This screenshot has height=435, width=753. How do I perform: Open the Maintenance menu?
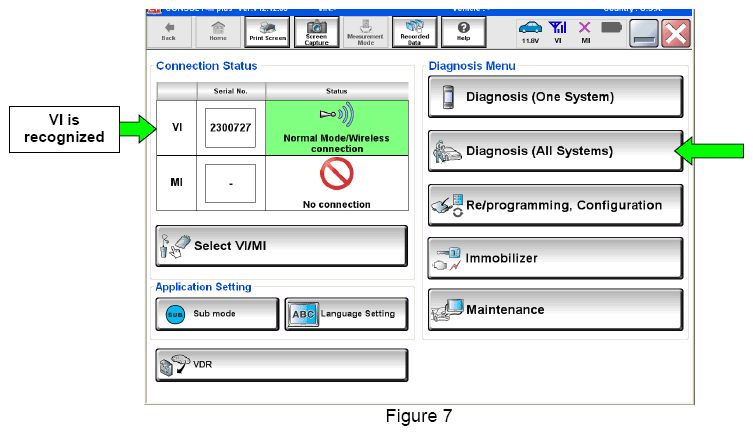coord(555,310)
